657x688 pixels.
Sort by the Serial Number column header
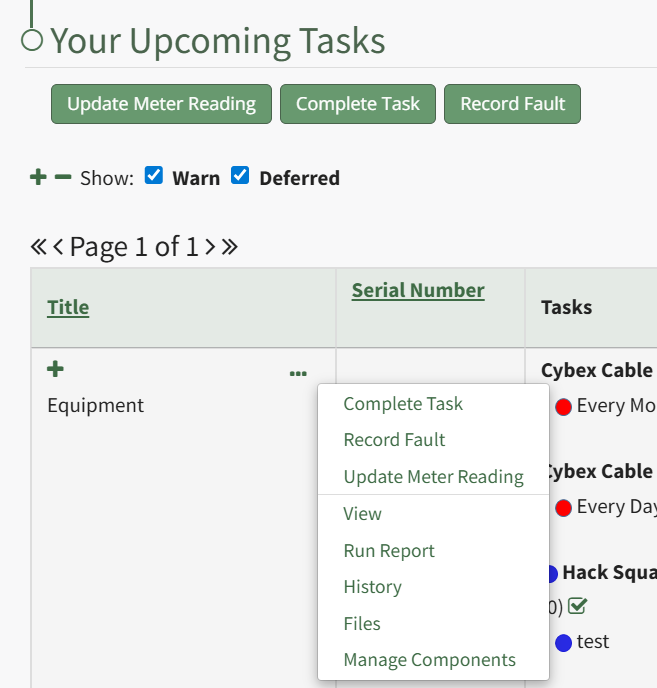click(418, 290)
